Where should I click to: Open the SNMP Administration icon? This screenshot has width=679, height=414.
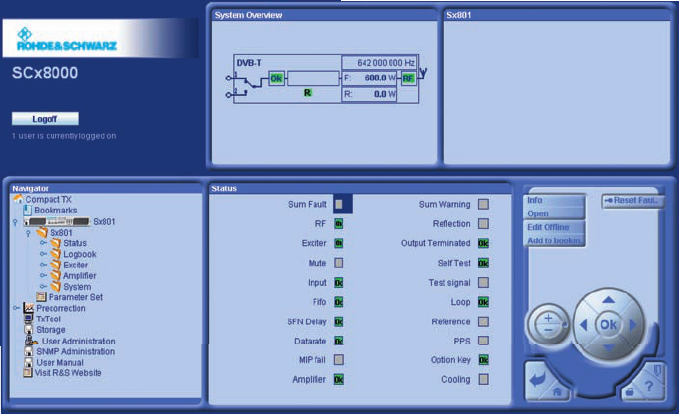pos(29,351)
